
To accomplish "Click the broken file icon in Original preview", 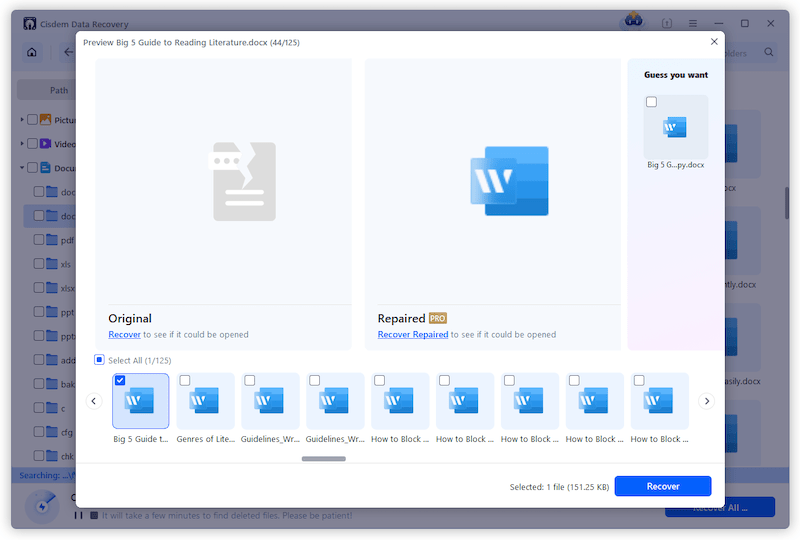I will click(244, 181).
